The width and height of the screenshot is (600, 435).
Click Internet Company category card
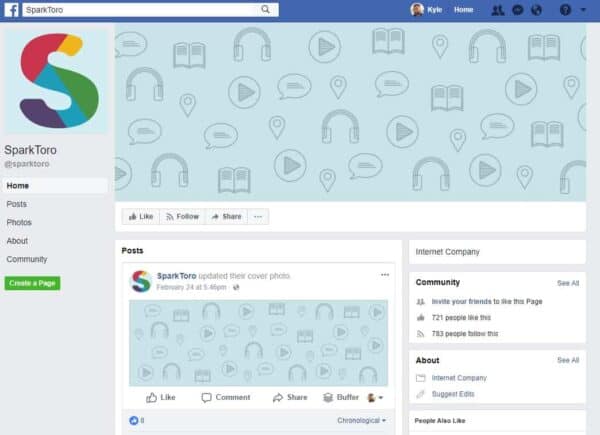497,252
